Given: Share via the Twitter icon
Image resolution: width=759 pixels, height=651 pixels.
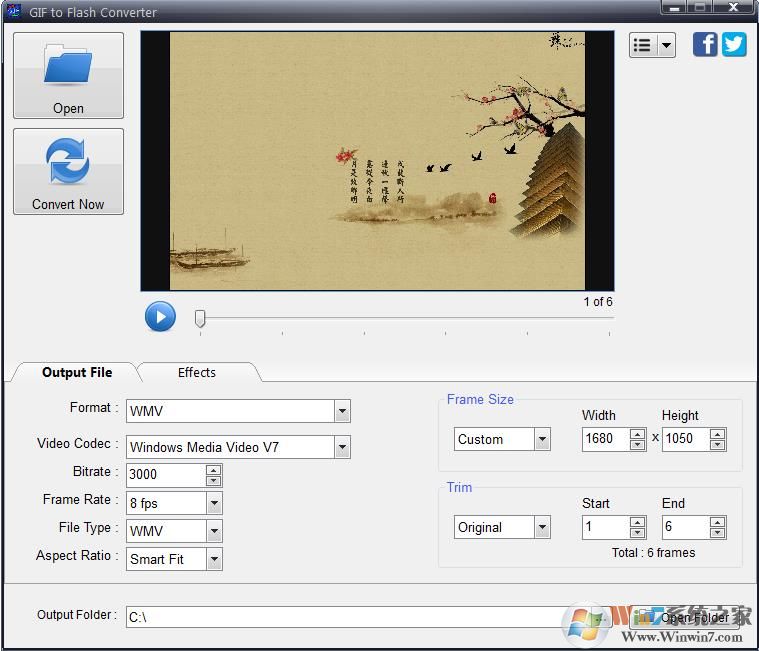Looking at the screenshot, I should tap(734, 45).
